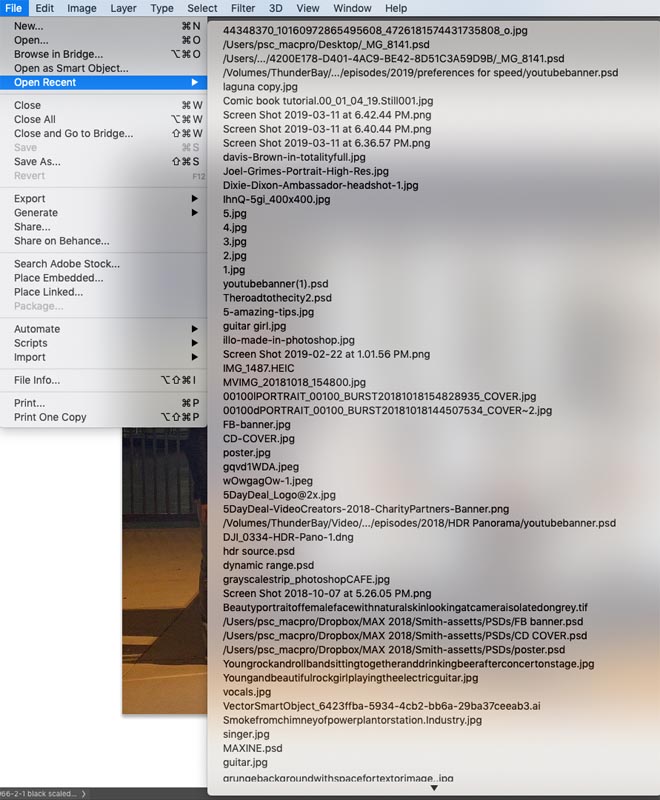Choose Place Linked...
Viewport: 660px width, 800px height.
[x=104, y=292]
